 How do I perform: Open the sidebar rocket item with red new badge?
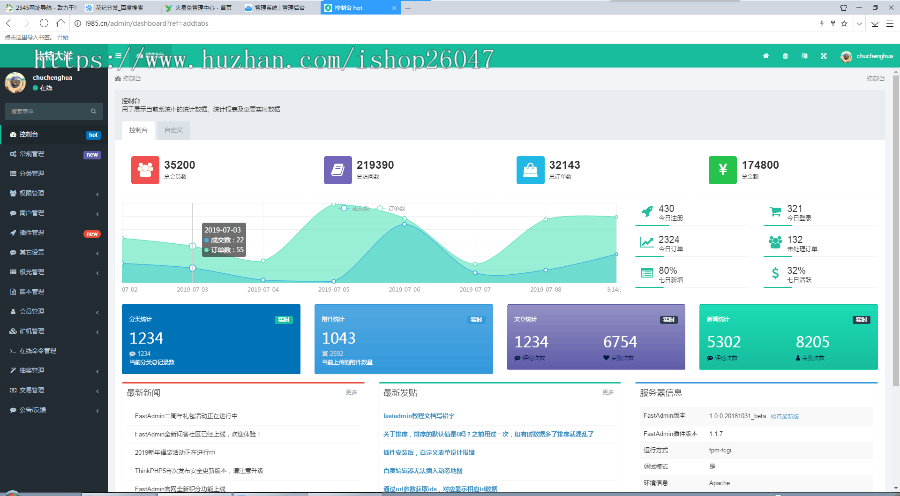(x=54, y=233)
